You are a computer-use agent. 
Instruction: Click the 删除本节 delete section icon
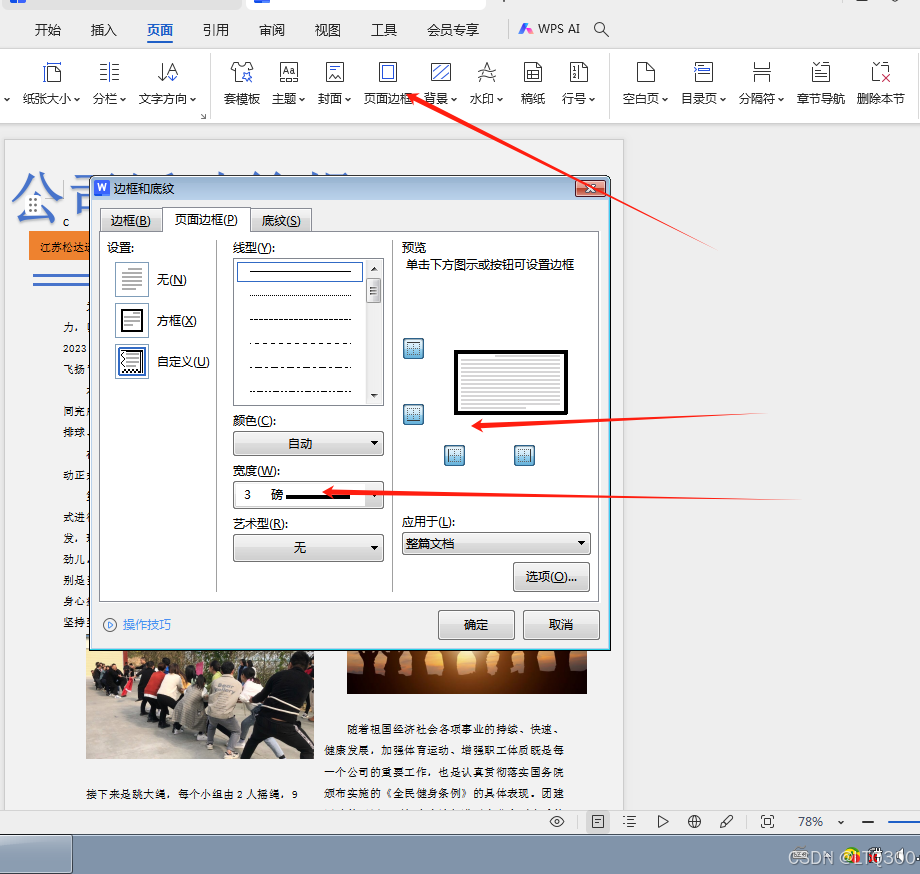pyautogui.click(x=881, y=83)
